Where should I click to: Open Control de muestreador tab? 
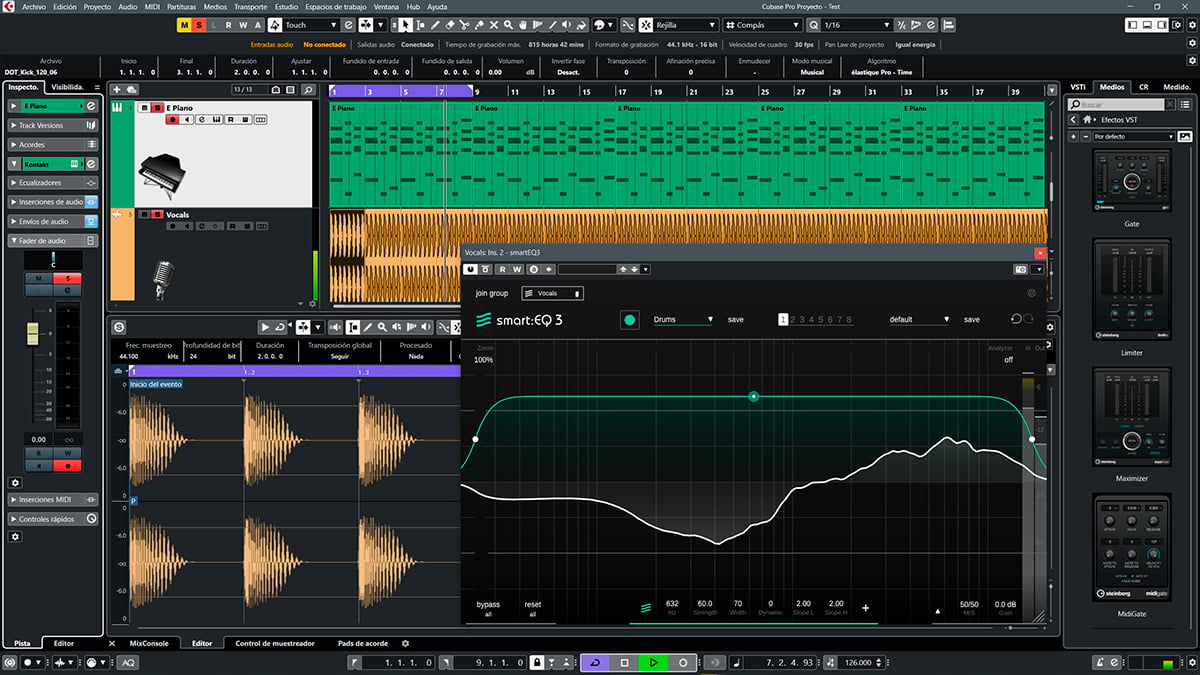pyautogui.click(x=275, y=643)
